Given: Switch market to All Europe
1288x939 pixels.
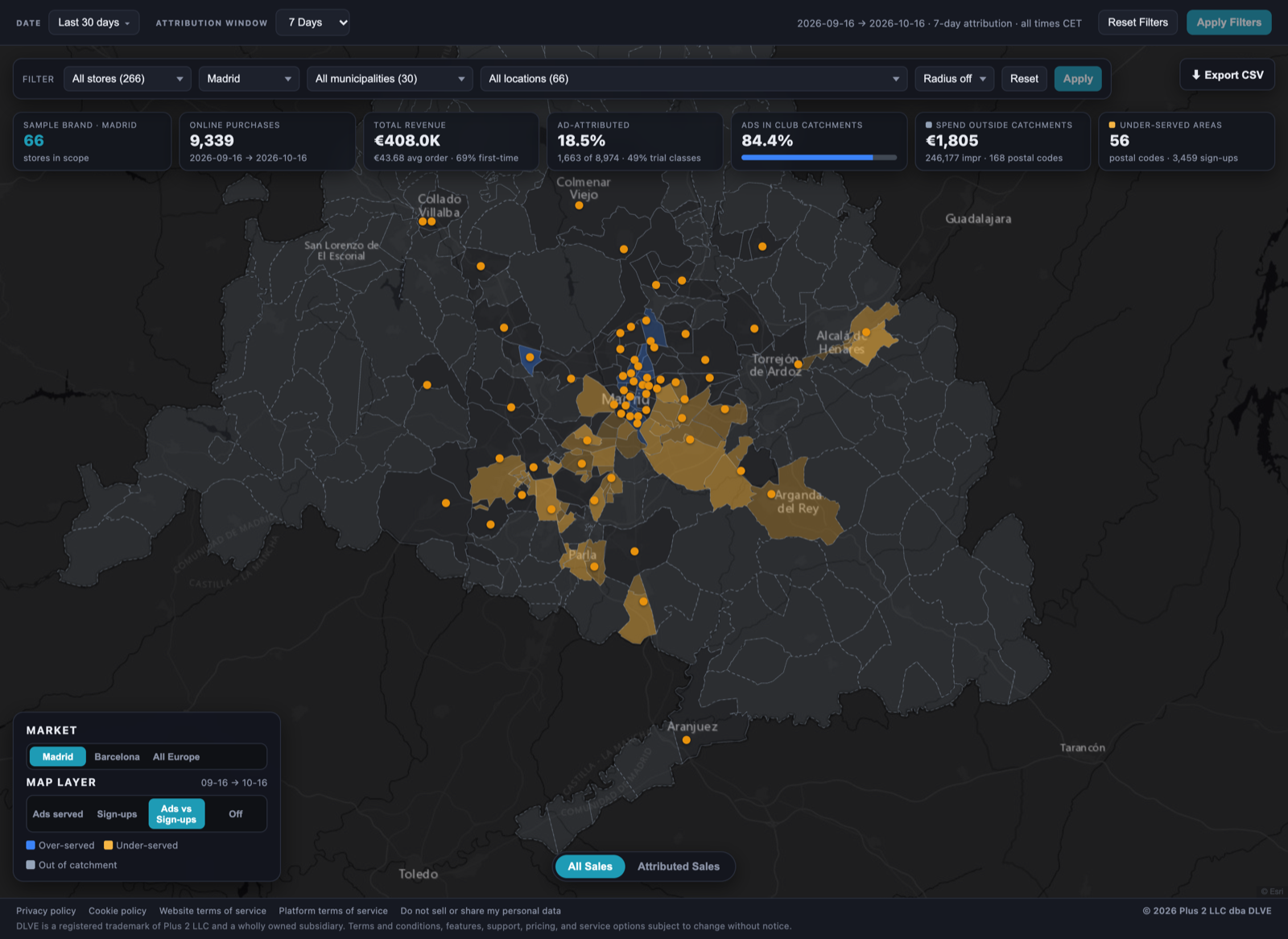Looking at the screenshot, I should tap(176, 757).
